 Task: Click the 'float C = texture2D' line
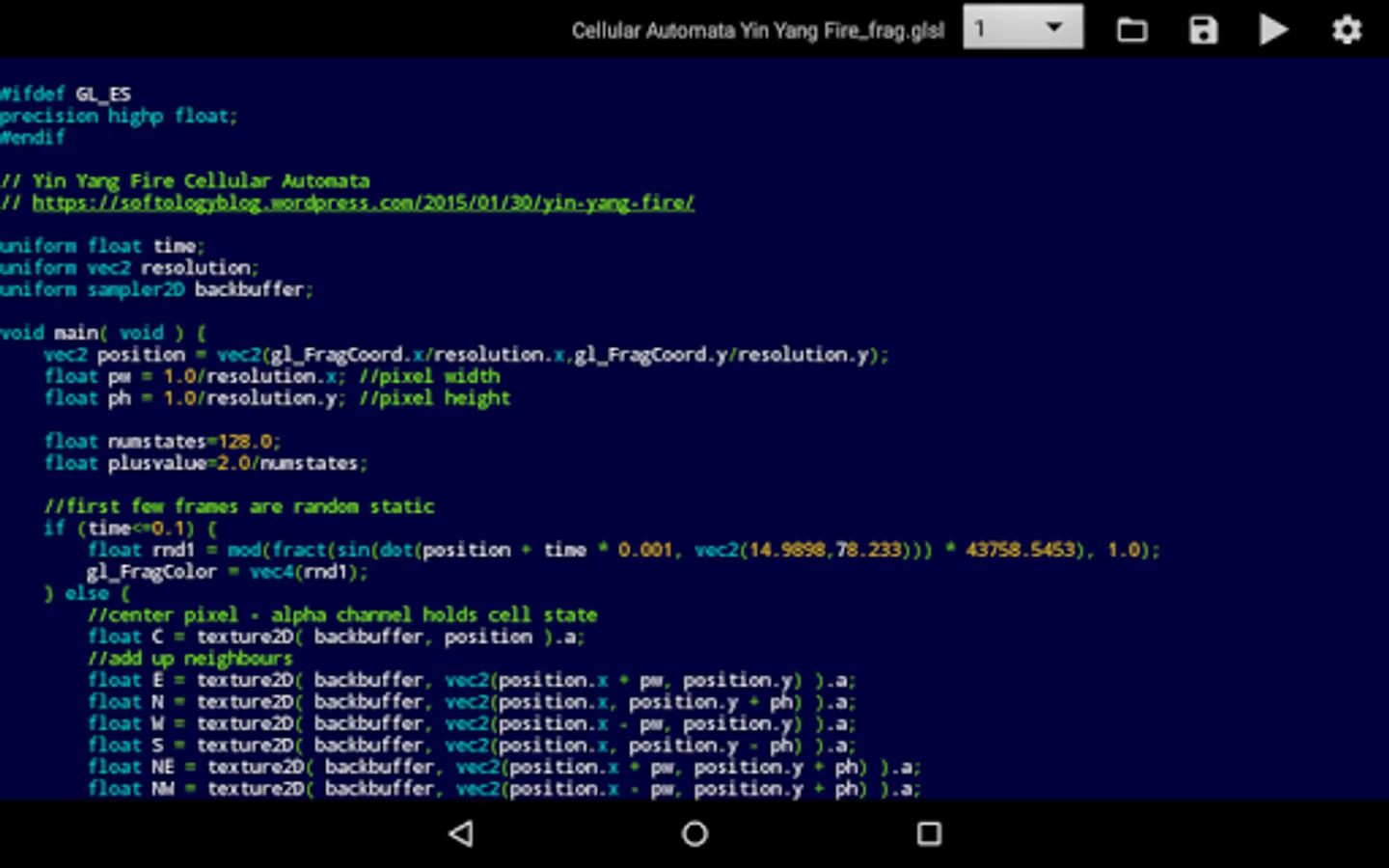pyautogui.click(x=337, y=637)
